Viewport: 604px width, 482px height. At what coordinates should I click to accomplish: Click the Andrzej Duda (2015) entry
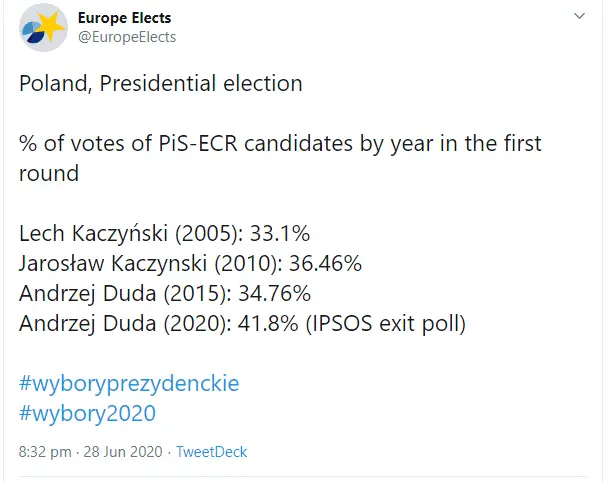(x=125, y=294)
